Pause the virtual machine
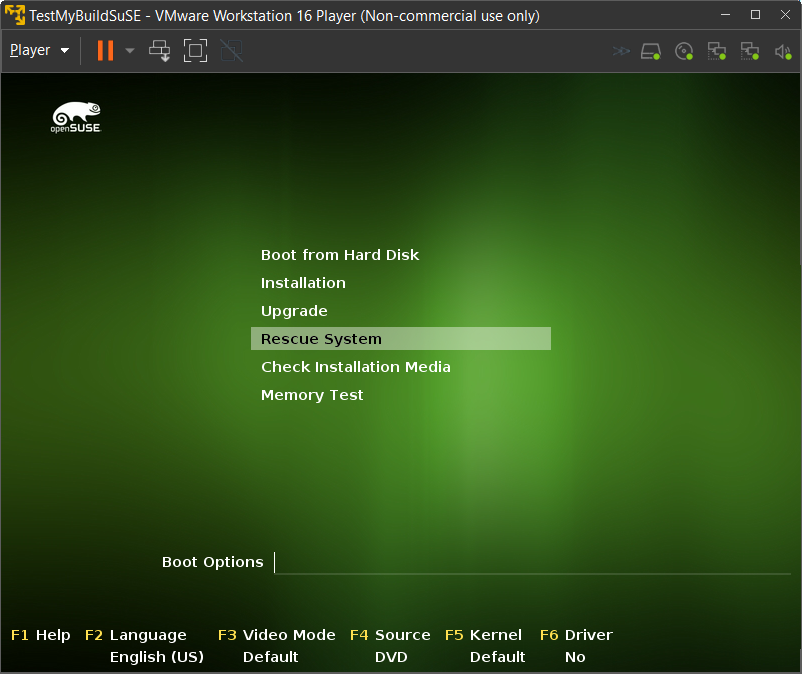 [105, 50]
